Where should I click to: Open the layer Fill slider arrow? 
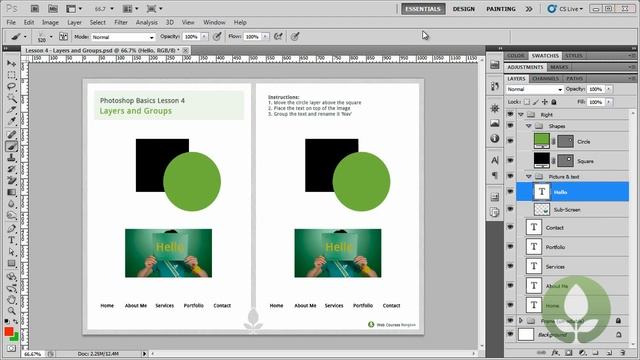click(x=609, y=102)
